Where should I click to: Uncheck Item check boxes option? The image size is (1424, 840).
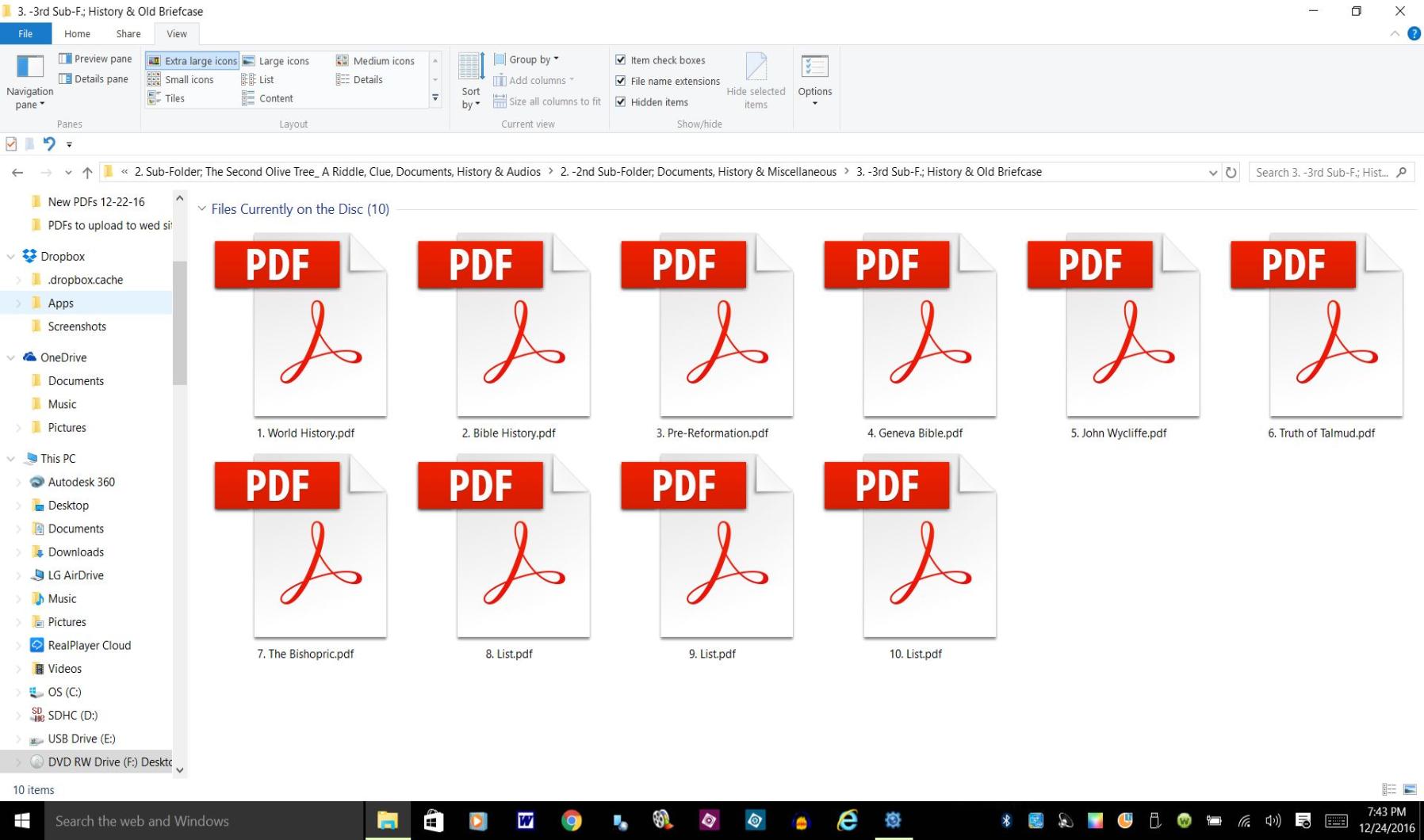pos(621,60)
